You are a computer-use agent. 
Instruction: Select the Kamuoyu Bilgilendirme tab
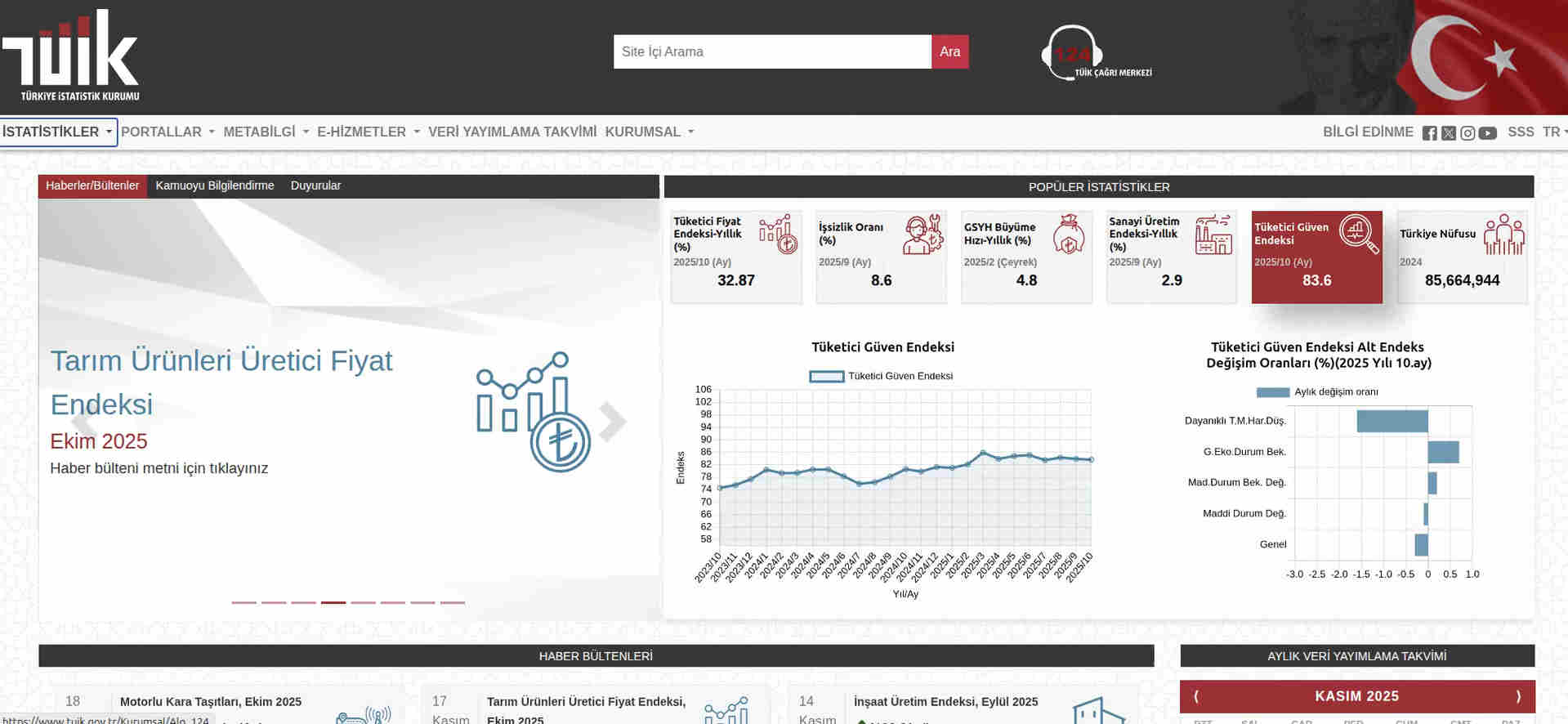coord(215,186)
